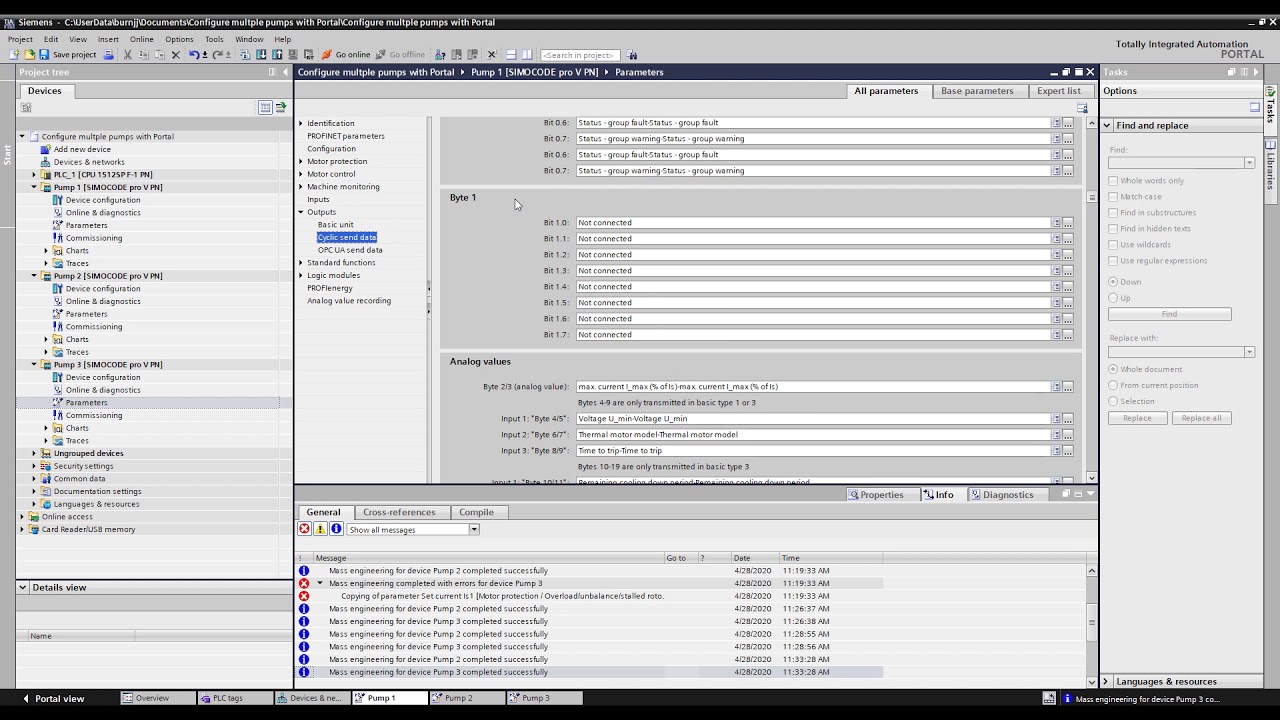The height and width of the screenshot is (720, 1280).
Task: Show error messages with the red filter icon
Action: coord(305,529)
